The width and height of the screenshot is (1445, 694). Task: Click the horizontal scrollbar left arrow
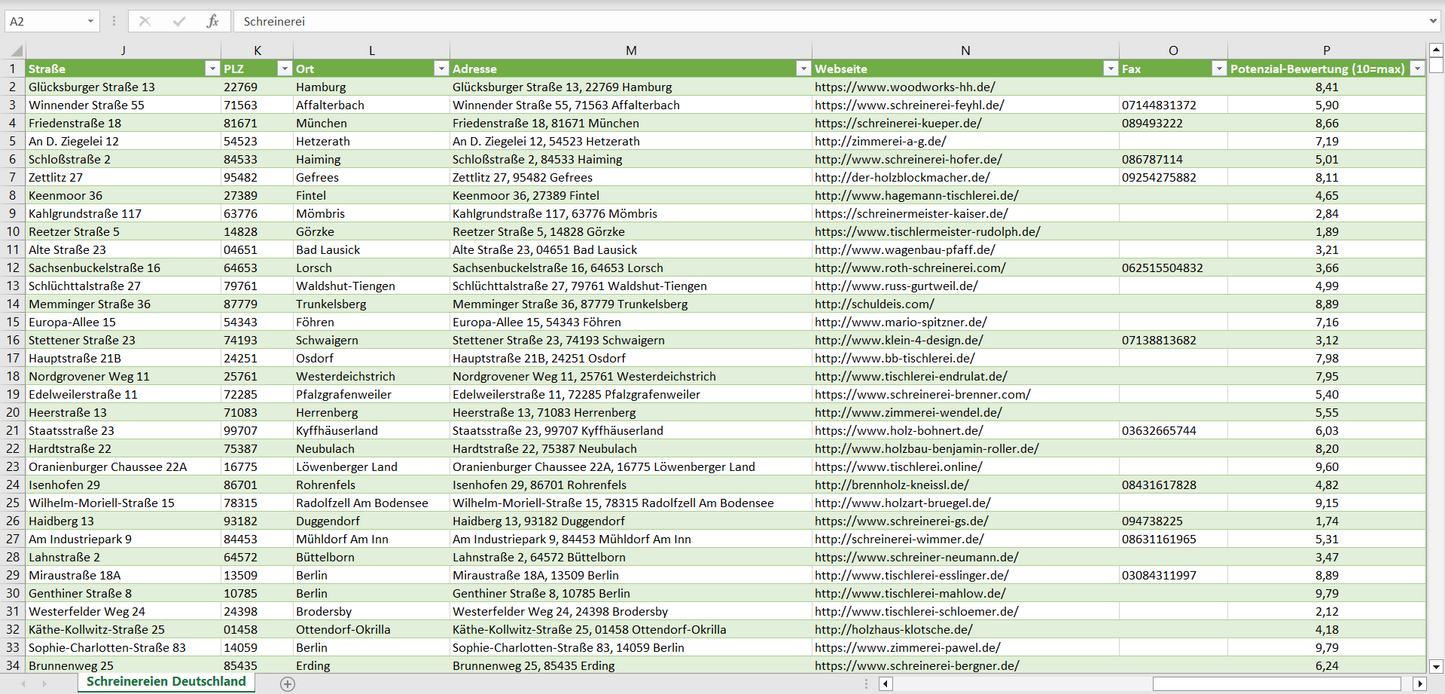(885, 684)
